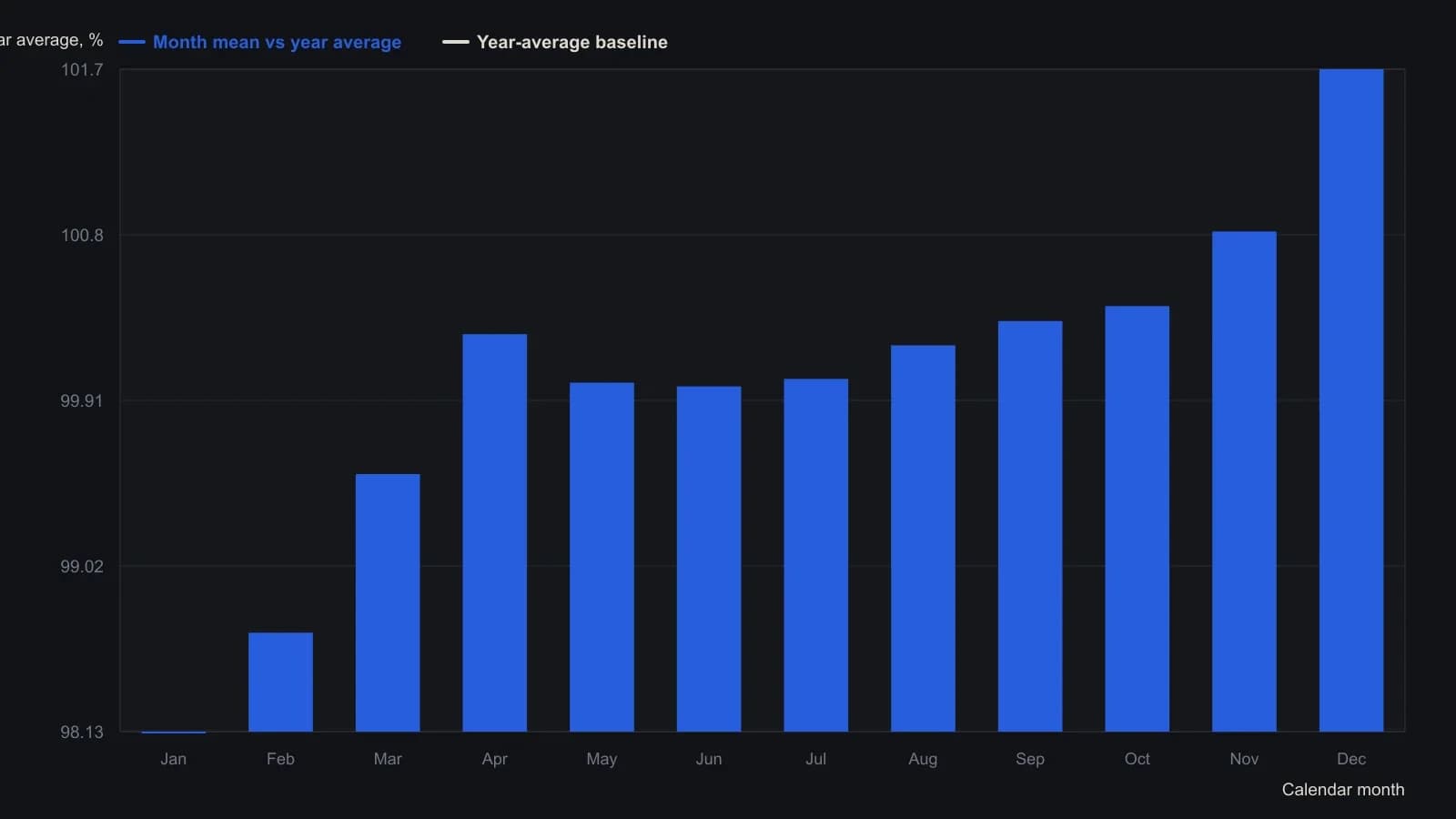Click the '98.13' y-axis value
Viewport: 1456px width, 819px height.
click(82, 733)
